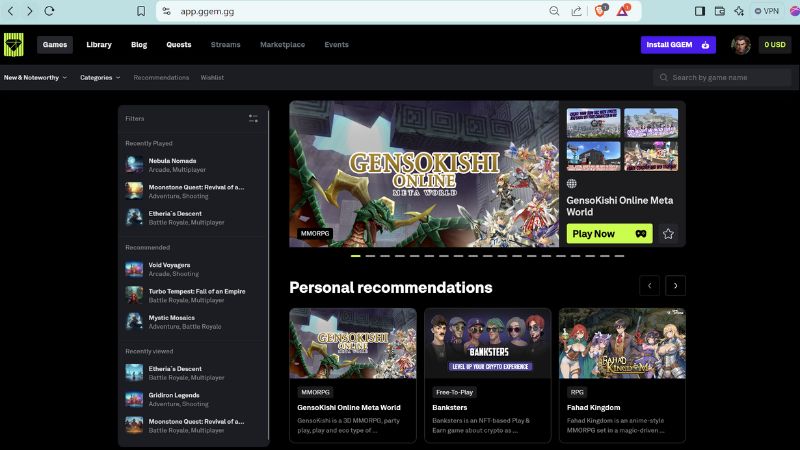
Task: Reload the page with browser refresh icon
Action: [x=50, y=11]
